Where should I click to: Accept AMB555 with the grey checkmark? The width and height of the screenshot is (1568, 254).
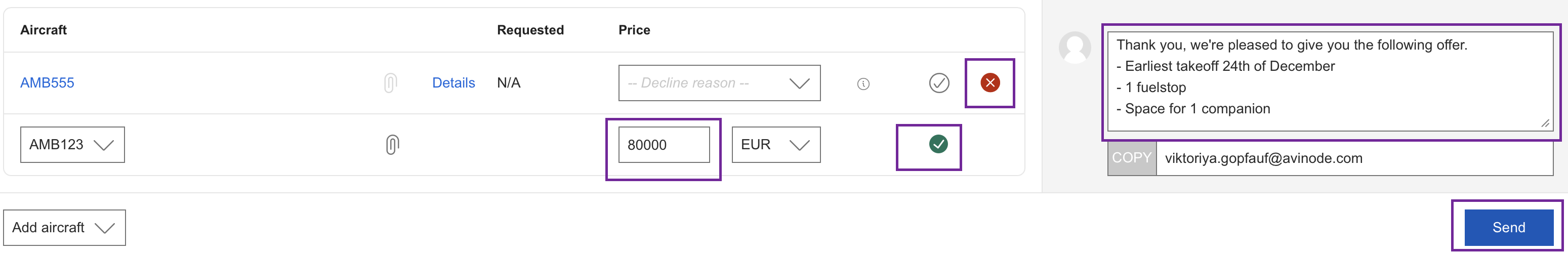pos(938,83)
